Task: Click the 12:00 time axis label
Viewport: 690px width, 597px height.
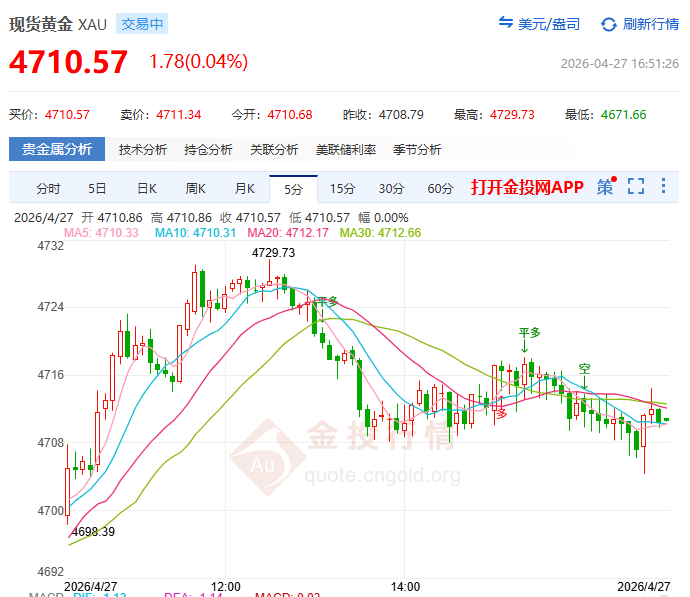Action: pyautogui.click(x=226, y=587)
